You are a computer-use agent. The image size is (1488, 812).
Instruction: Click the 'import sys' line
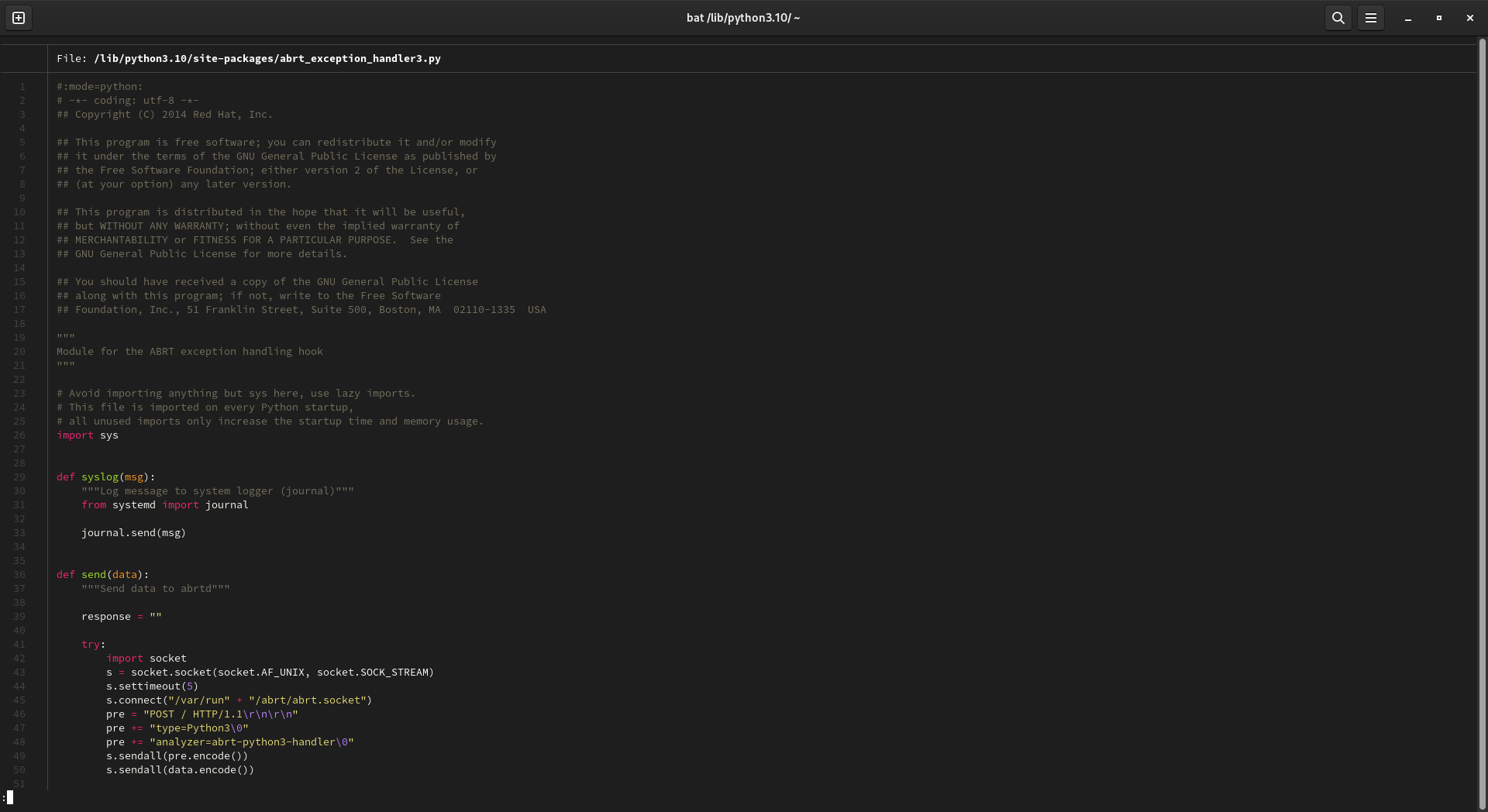(88, 435)
